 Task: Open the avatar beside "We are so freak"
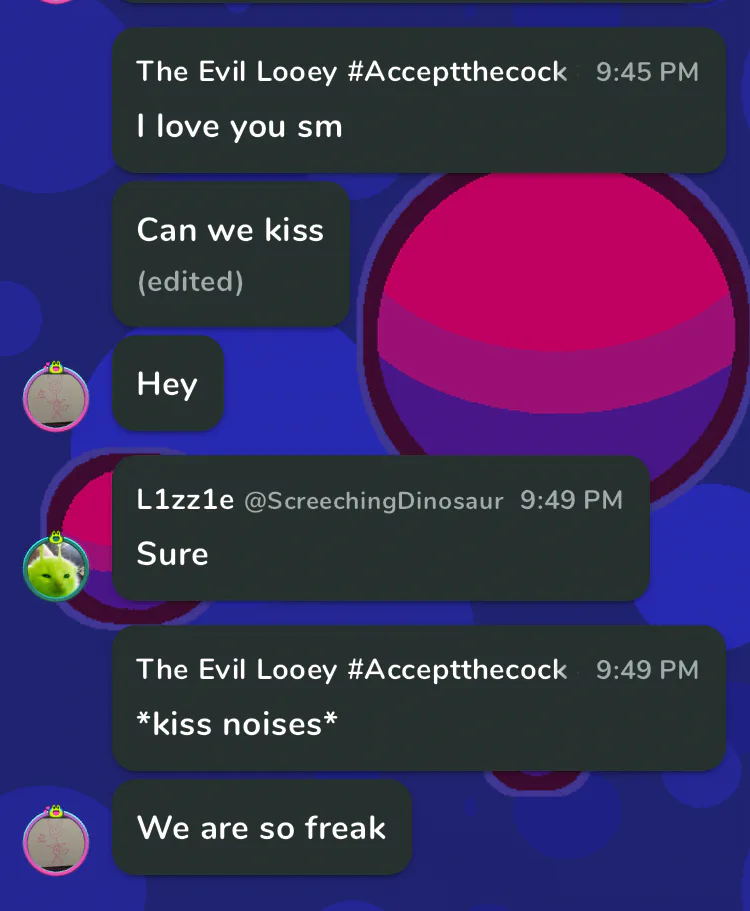(56, 841)
